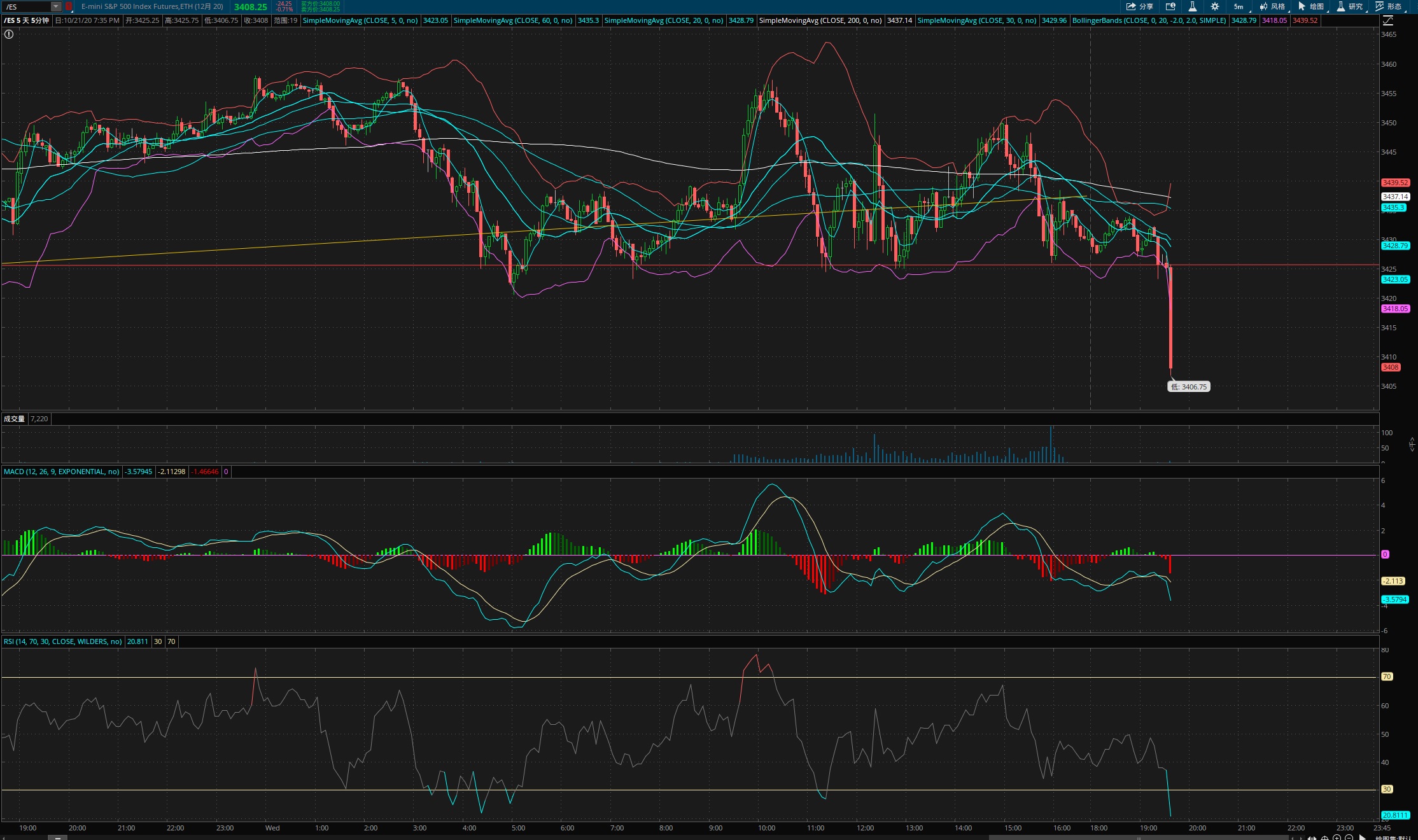Image resolution: width=1418 pixels, height=840 pixels.
Task: Click the volume 7,220 value
Action: pos(39,419)
